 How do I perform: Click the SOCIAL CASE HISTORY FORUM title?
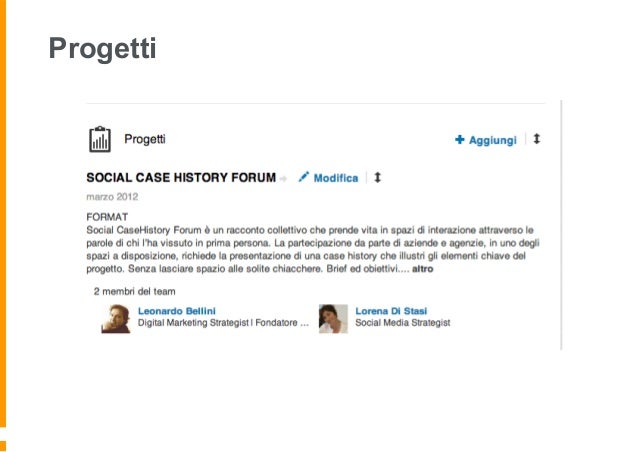[181, 178]
